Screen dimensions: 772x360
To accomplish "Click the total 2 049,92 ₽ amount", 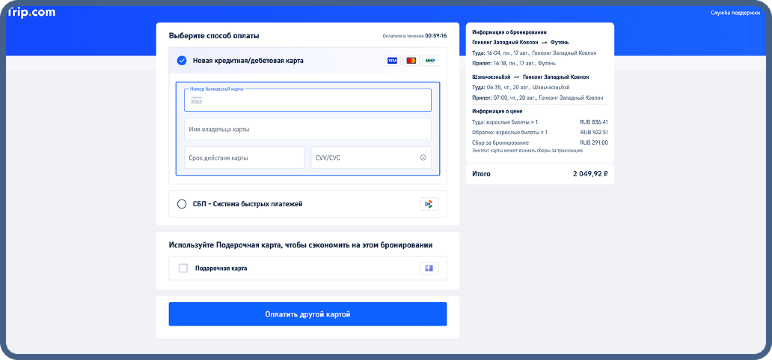I will pyautogui.click(x=591, y=174).
